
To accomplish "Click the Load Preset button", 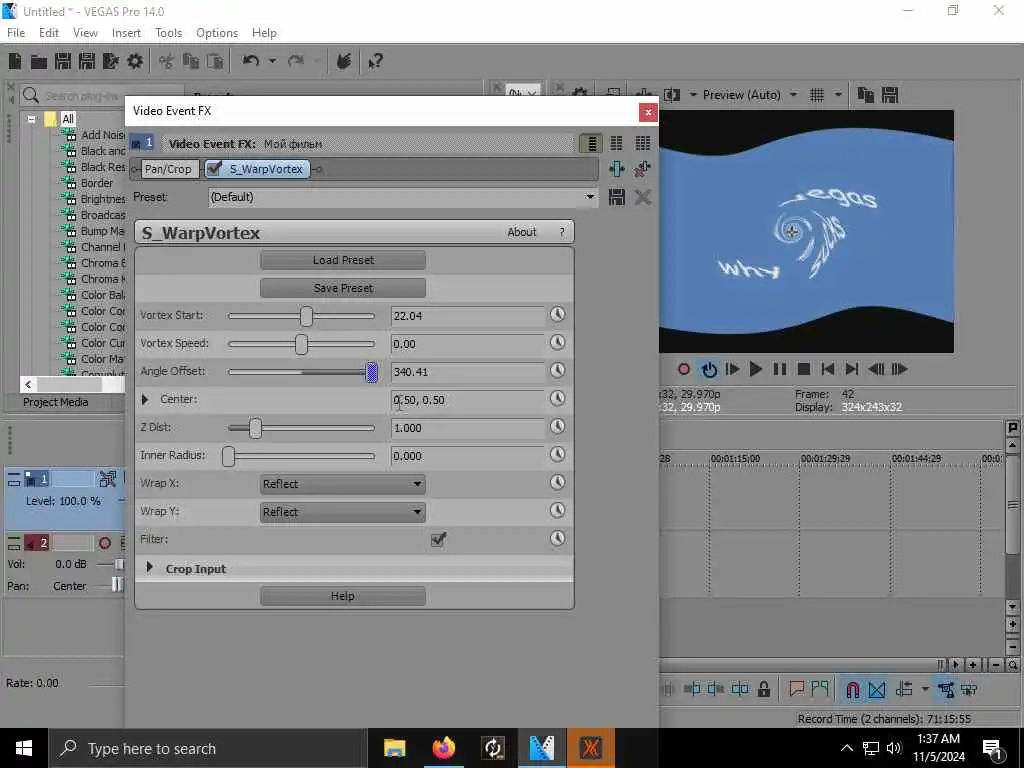I will pyautogui.click(x=343, y=260).
